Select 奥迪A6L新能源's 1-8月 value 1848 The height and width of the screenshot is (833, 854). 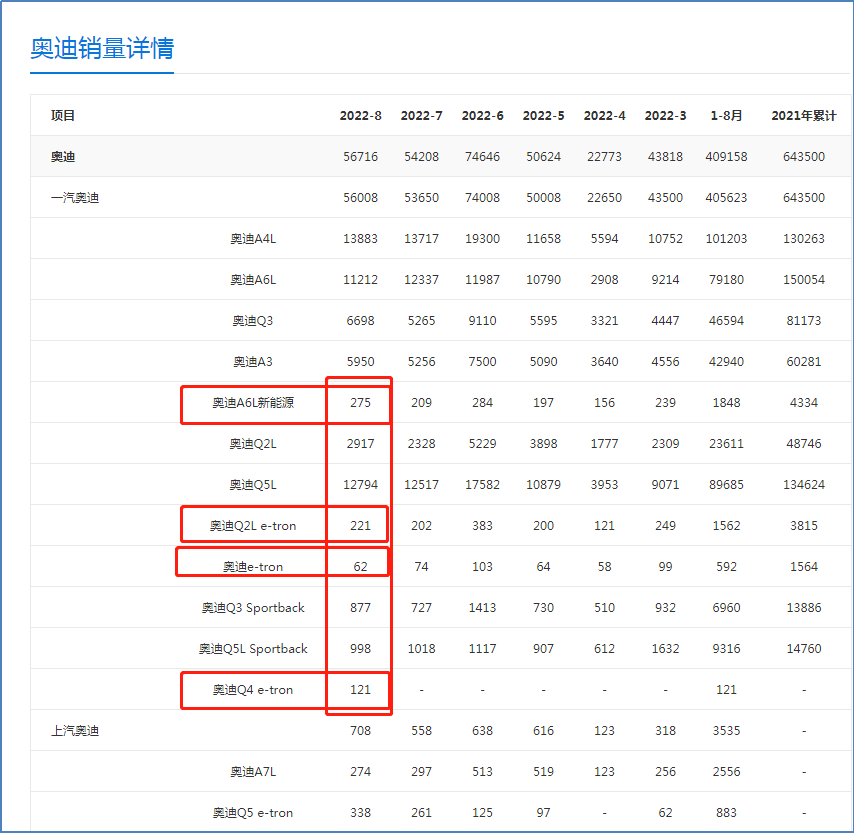click(727, 403)
